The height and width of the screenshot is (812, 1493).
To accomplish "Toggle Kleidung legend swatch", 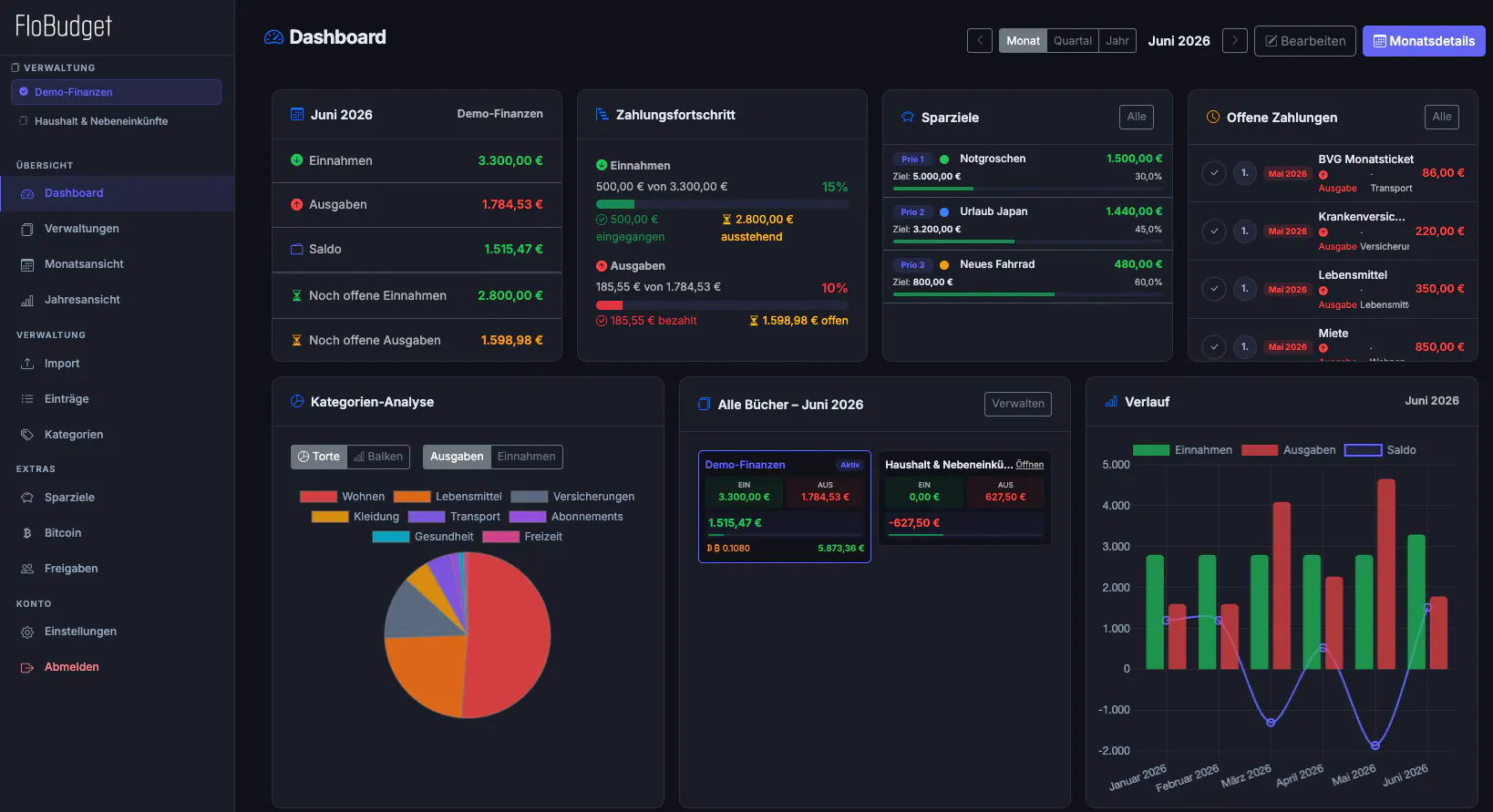I will [x=330, y=517].
